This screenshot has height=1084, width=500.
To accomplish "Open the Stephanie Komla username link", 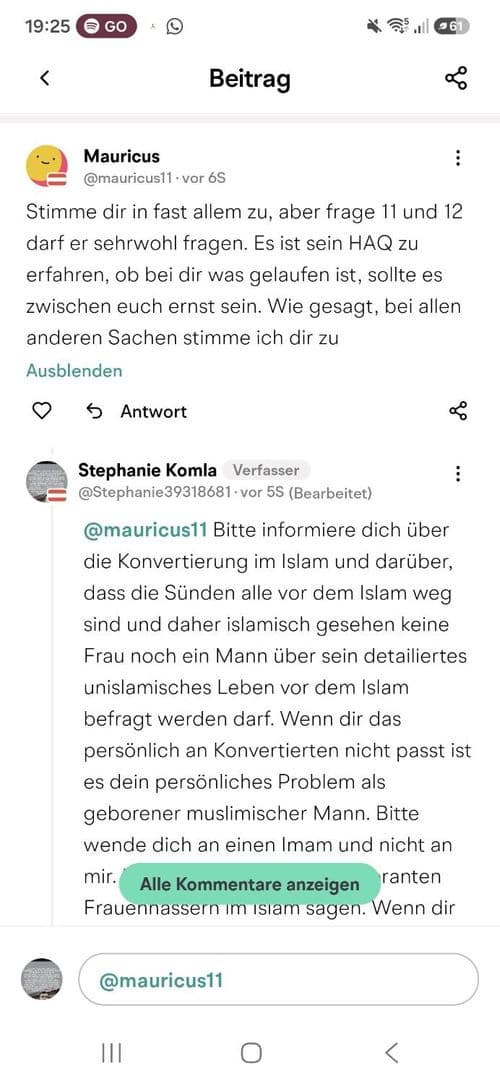I will pyautogui.click(x=147, y=471).
